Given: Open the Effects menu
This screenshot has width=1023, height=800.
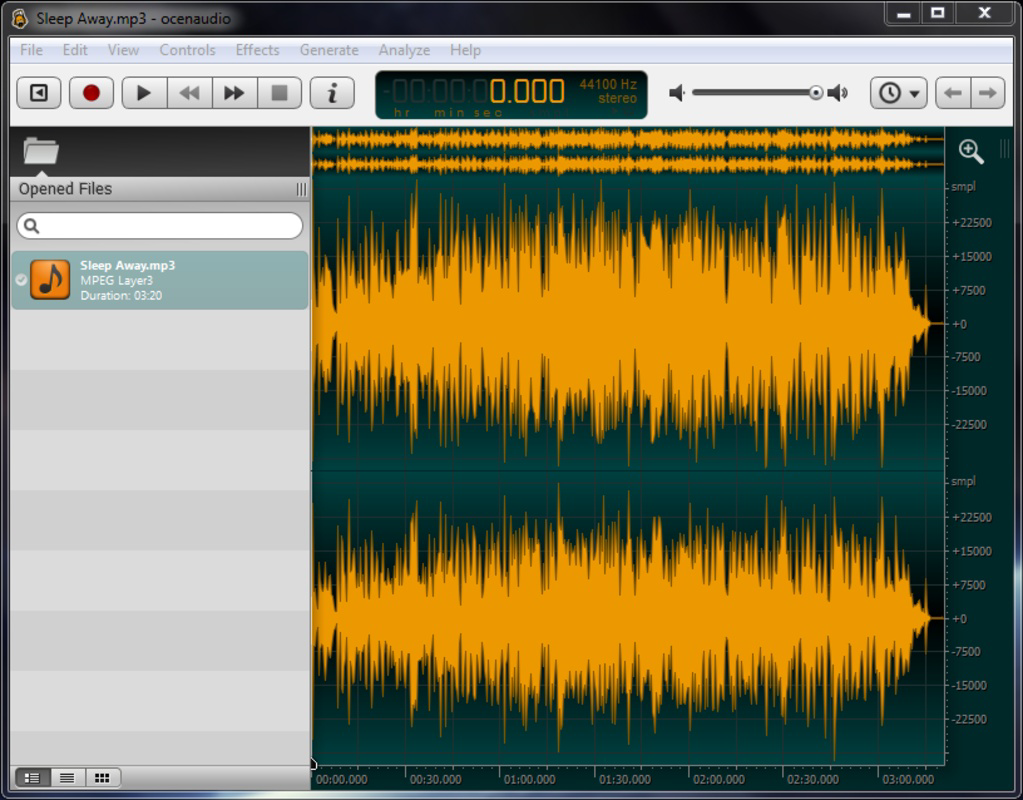Looking at the screenshot, I should pyautogui.click(x=257, y=50).
